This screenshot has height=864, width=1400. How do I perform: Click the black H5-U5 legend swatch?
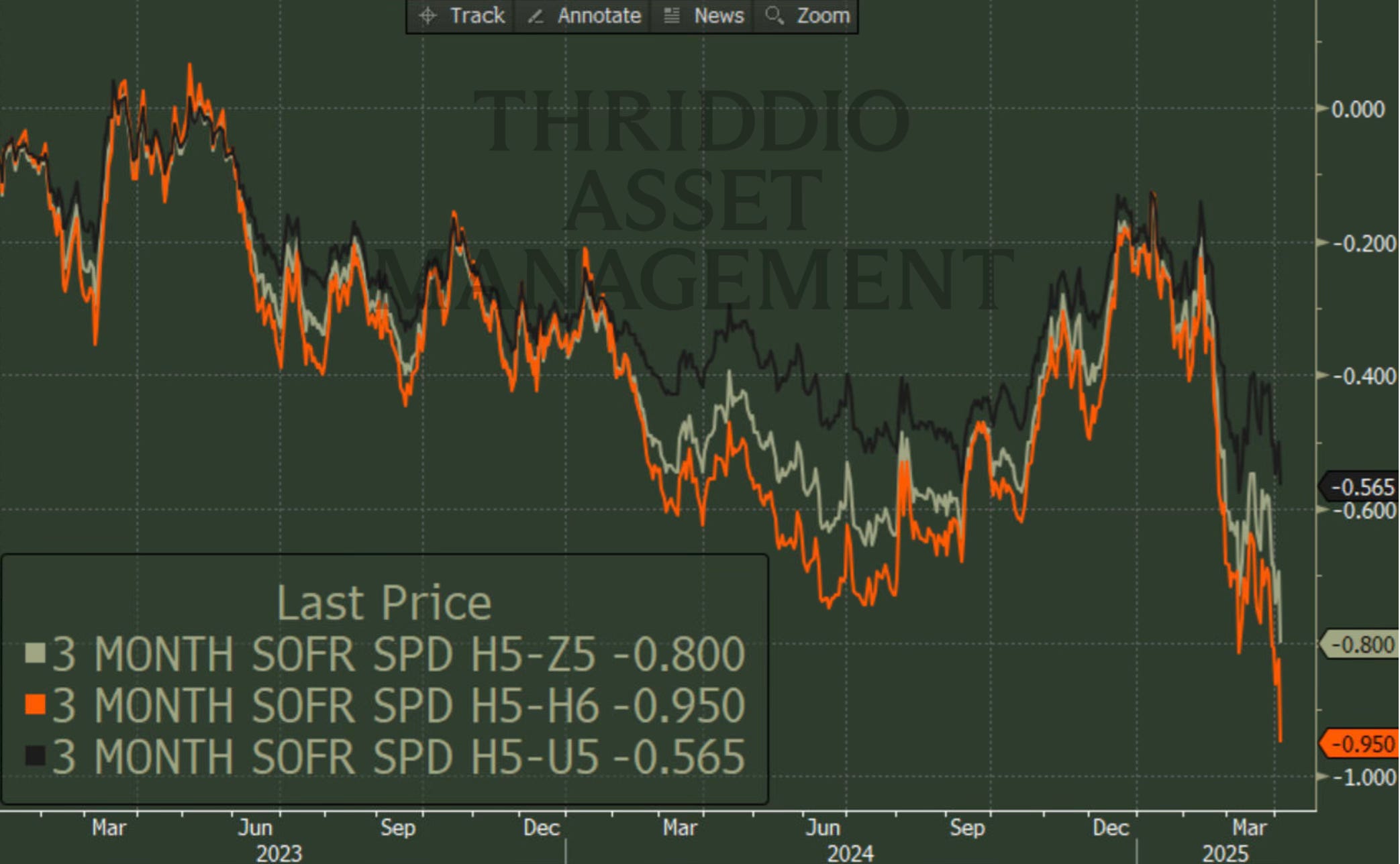coord(35,756)
